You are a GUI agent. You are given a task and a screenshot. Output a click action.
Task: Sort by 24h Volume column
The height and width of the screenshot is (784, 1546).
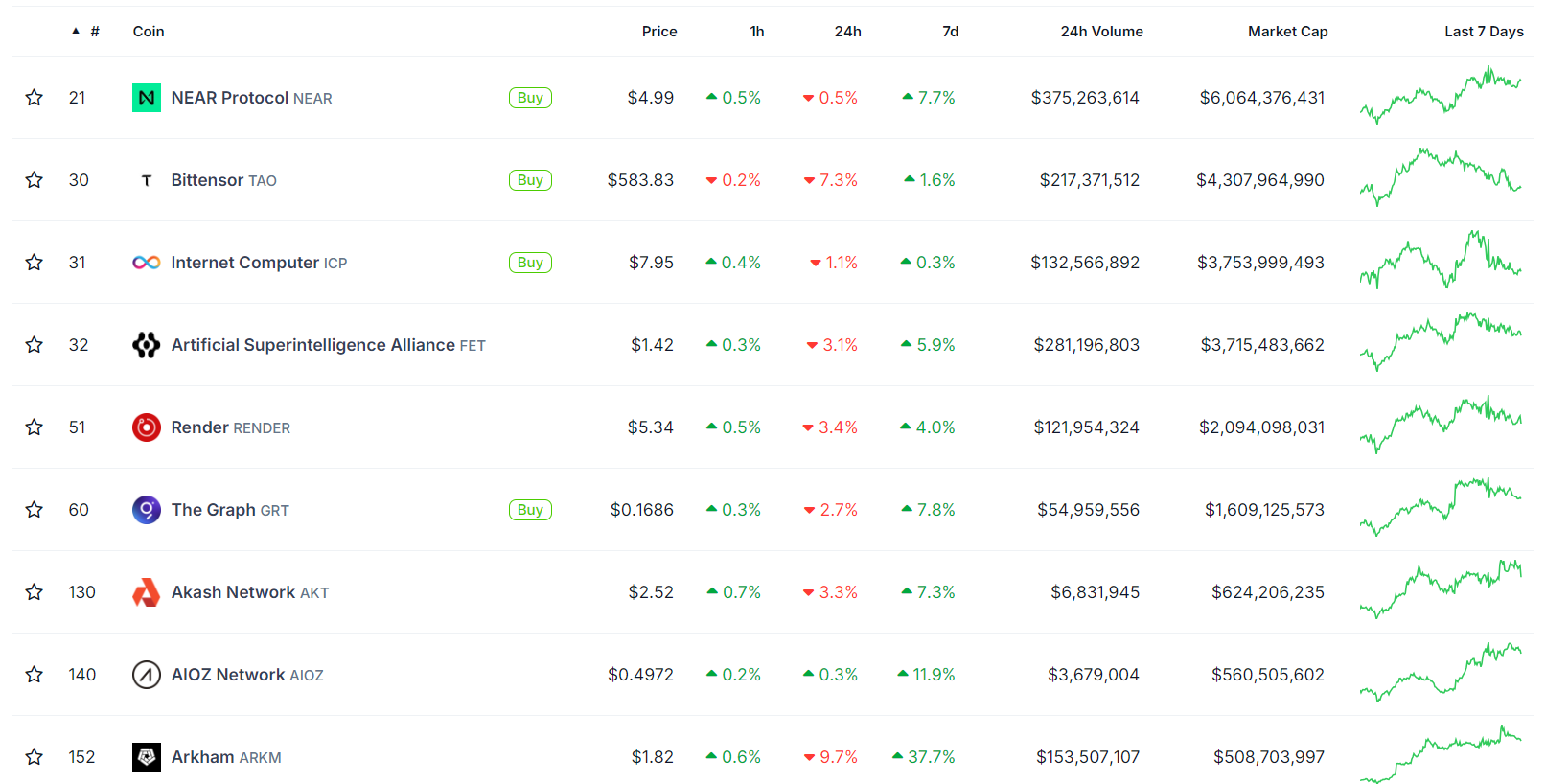tap(1102, 32)
